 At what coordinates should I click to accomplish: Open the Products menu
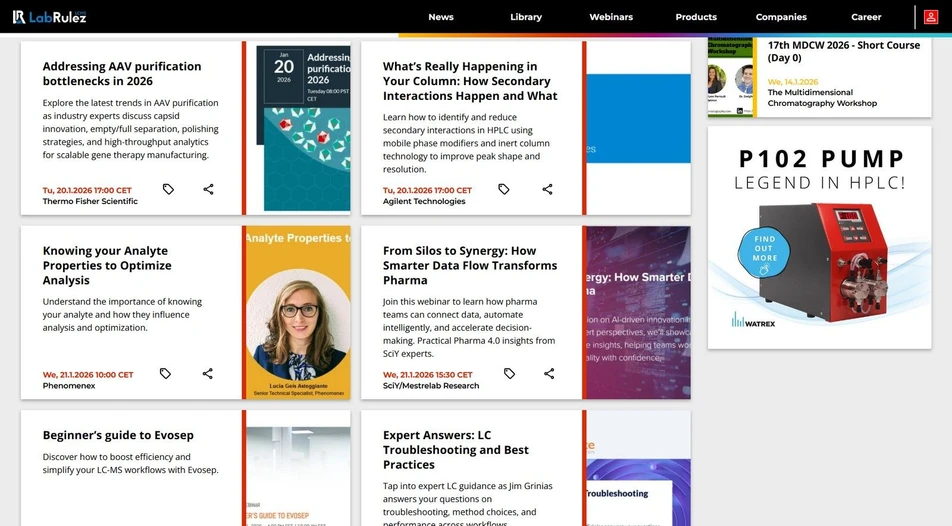tap(696, 17)
